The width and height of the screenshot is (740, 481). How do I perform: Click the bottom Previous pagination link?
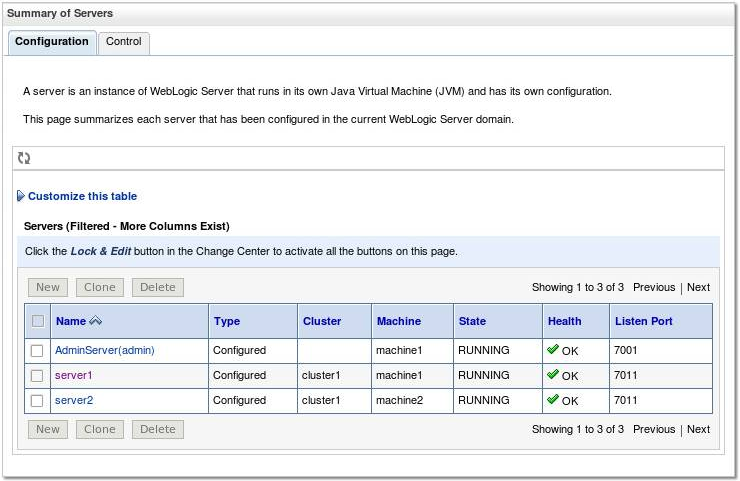coord(654,429)
